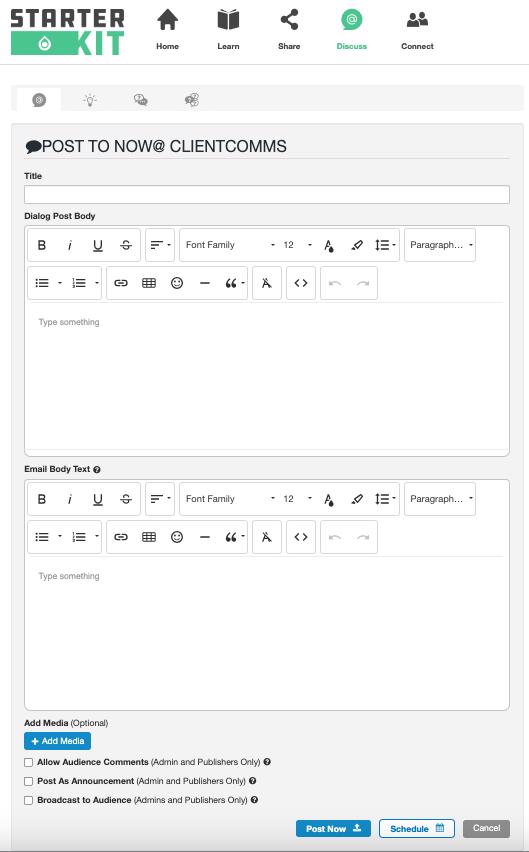Viewport: 529px width, 852px height.
Task: Click into Dialog Post Body text area
Action: tap(267, 376)
